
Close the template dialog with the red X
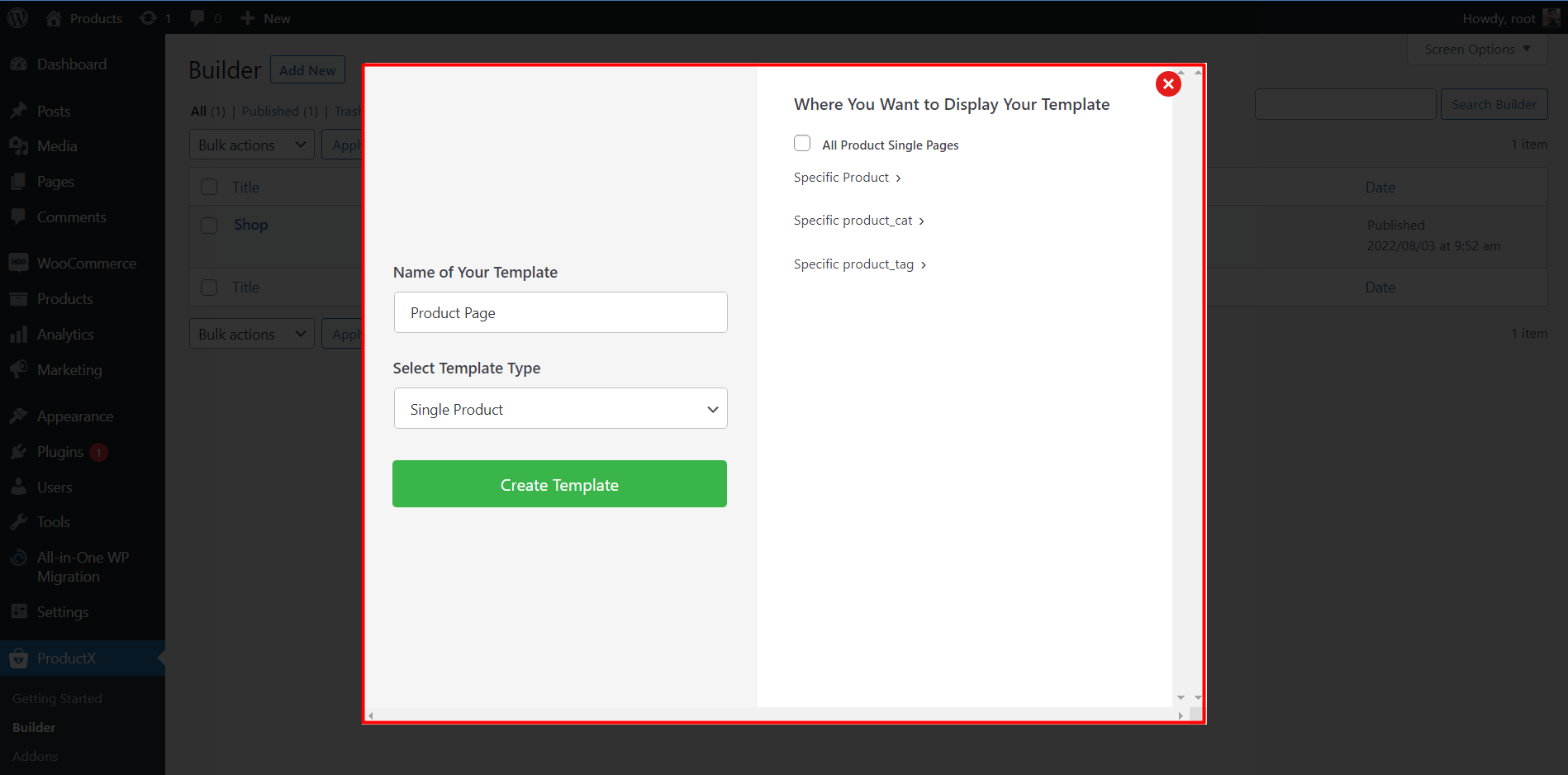tap(1168, 83)
